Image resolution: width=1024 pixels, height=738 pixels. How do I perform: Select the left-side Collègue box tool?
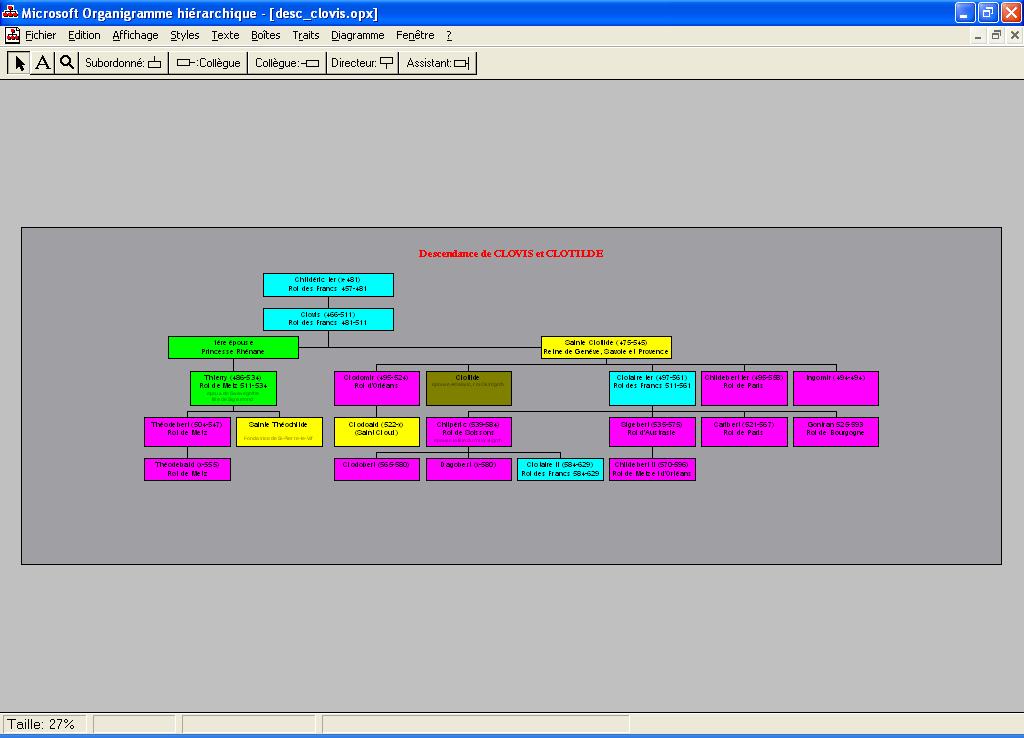(208, 63)
